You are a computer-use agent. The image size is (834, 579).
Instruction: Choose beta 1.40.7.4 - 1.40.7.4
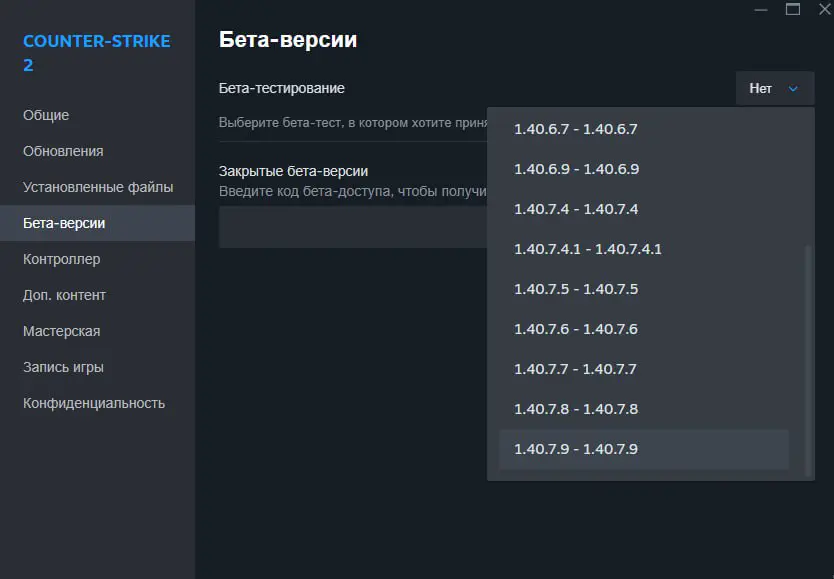coord(644,209)
